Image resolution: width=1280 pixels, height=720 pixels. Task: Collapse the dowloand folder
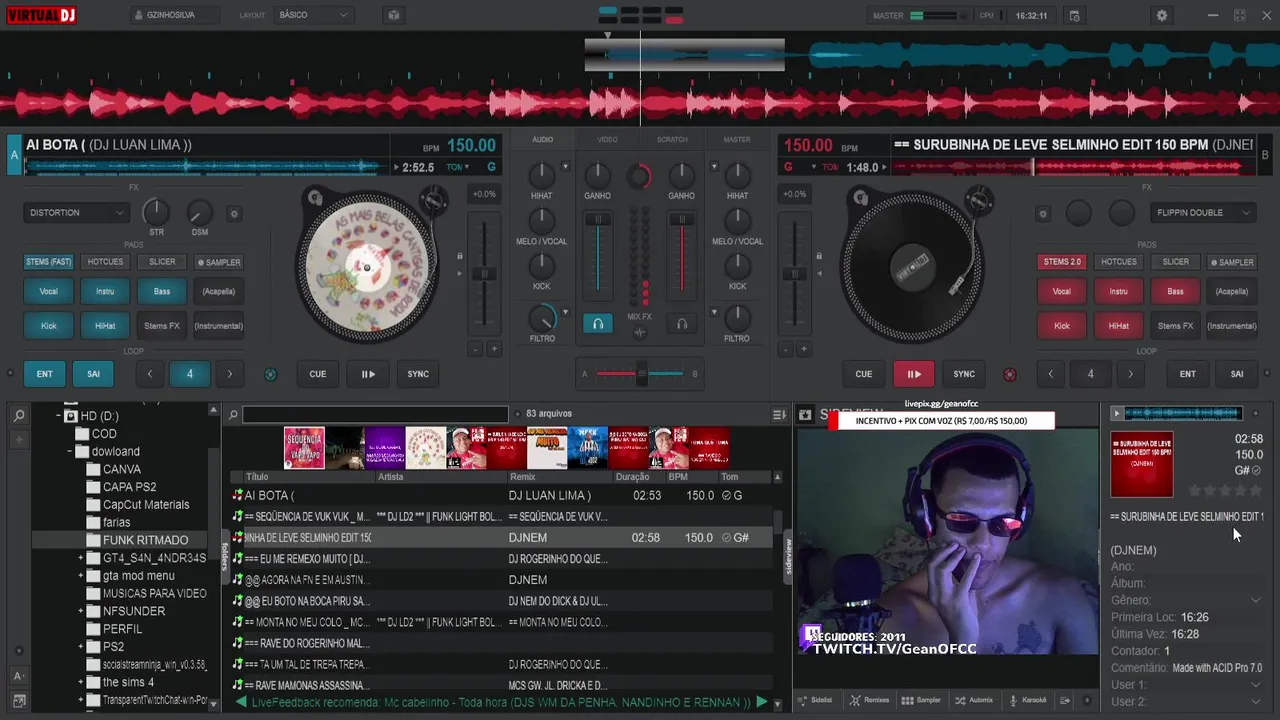(x=70, y=451)
